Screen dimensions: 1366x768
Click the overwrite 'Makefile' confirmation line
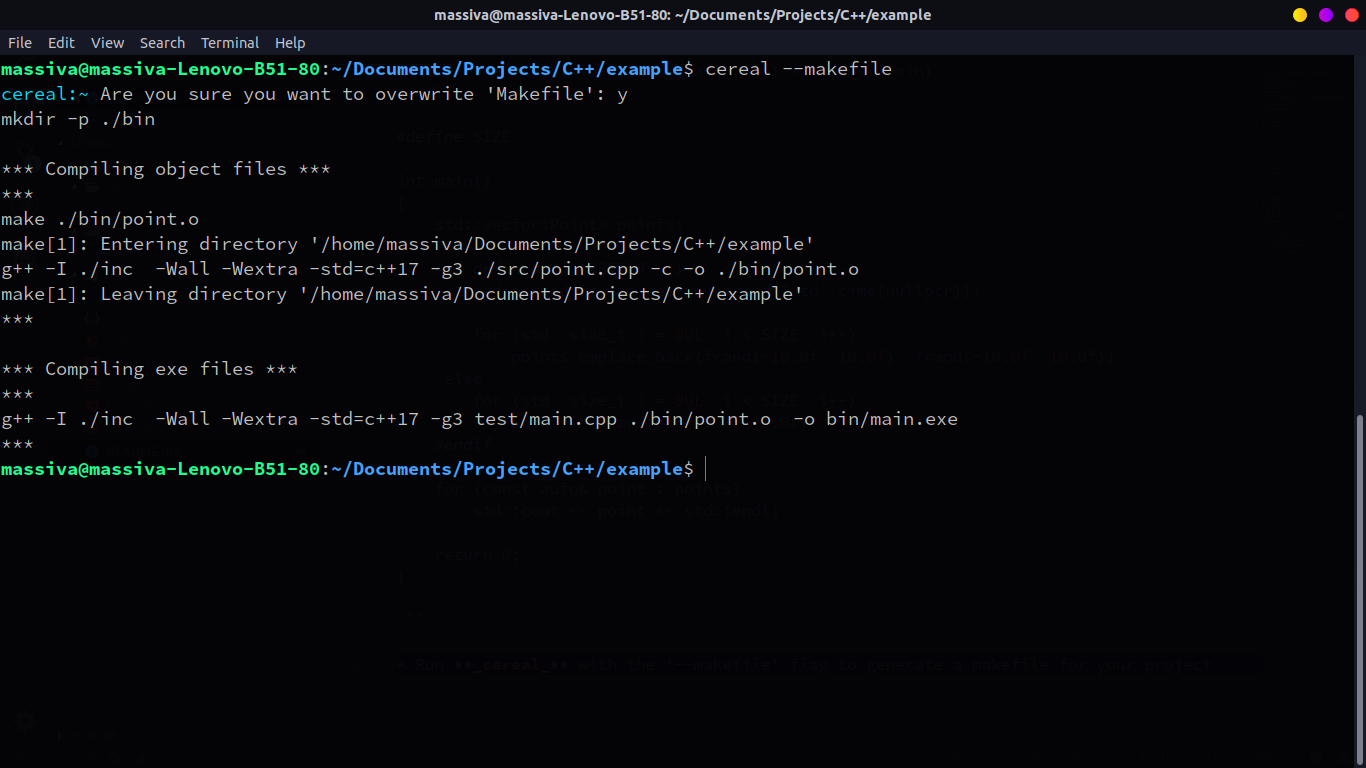click(x=314, y=94)
